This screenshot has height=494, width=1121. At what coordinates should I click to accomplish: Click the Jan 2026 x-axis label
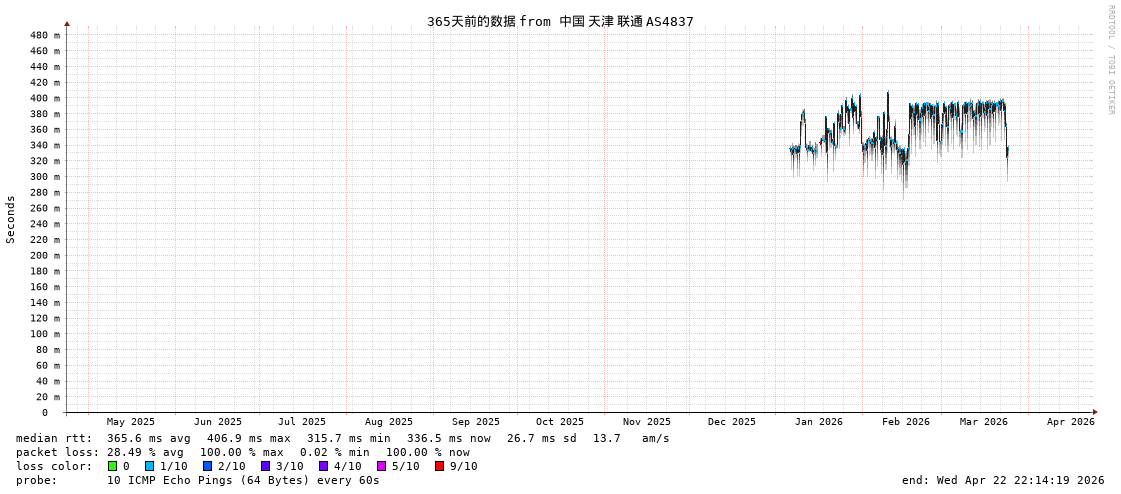click(818, 422)
